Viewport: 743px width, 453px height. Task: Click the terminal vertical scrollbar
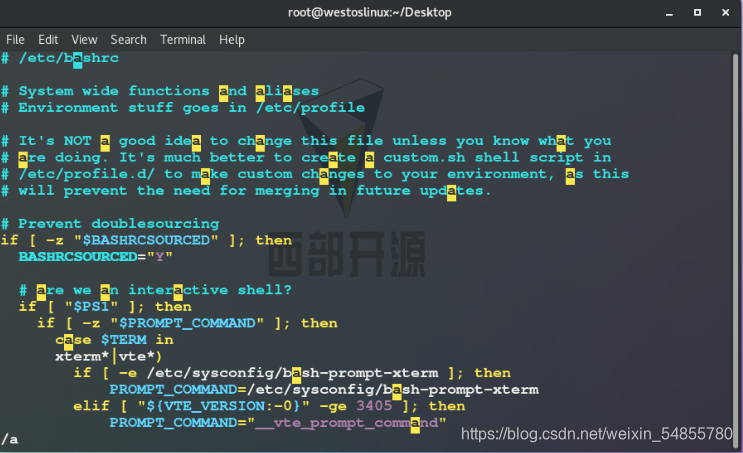(735, 249)
